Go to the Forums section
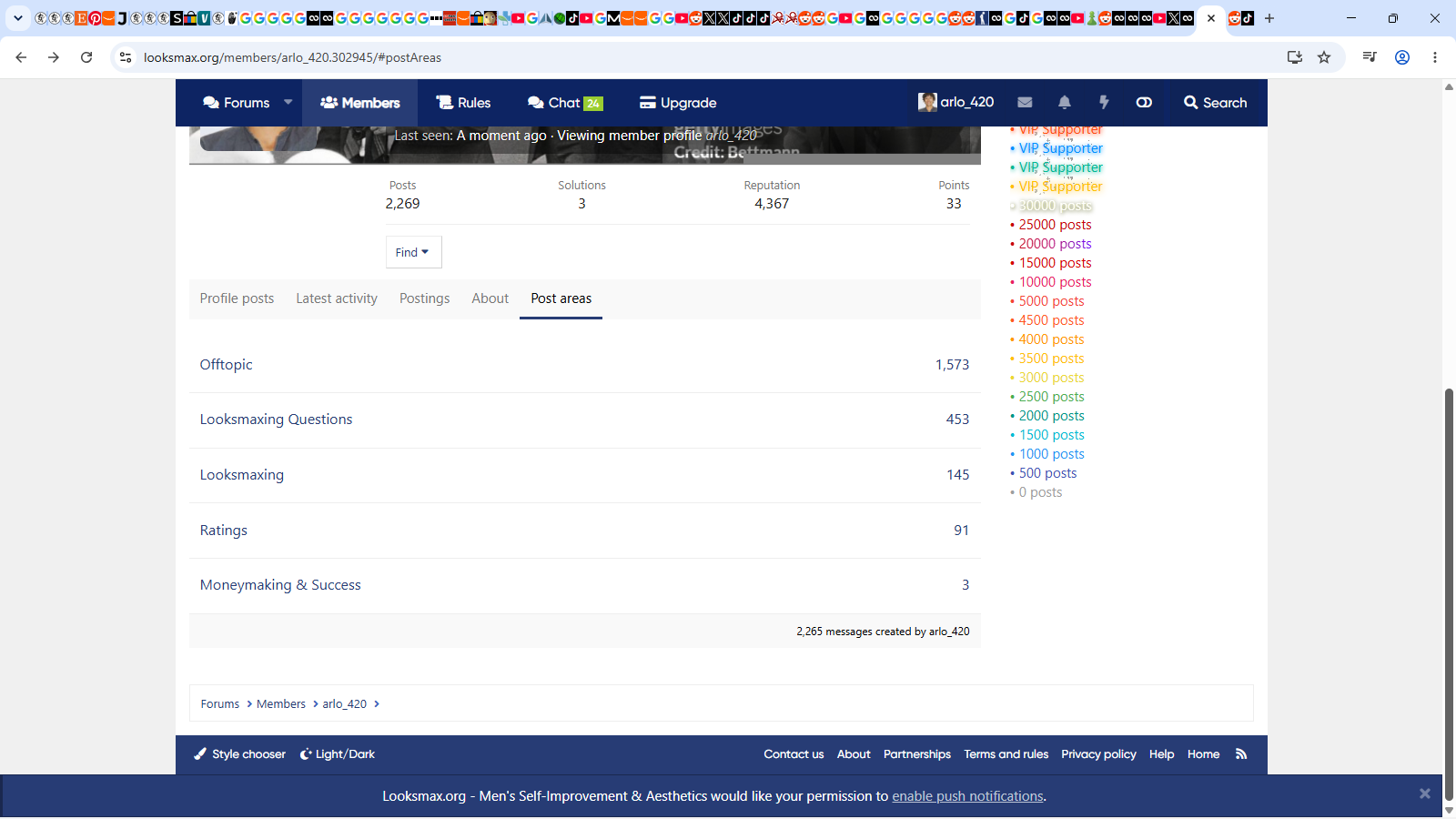This screenshot has width=1456, height=819. coord(237,103)
